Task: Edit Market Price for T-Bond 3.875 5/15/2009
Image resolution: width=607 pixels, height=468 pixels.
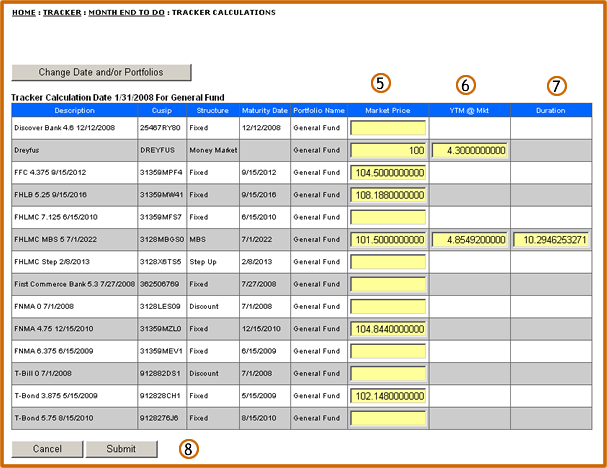Action: pyautogui.click(x=388, y=396)
